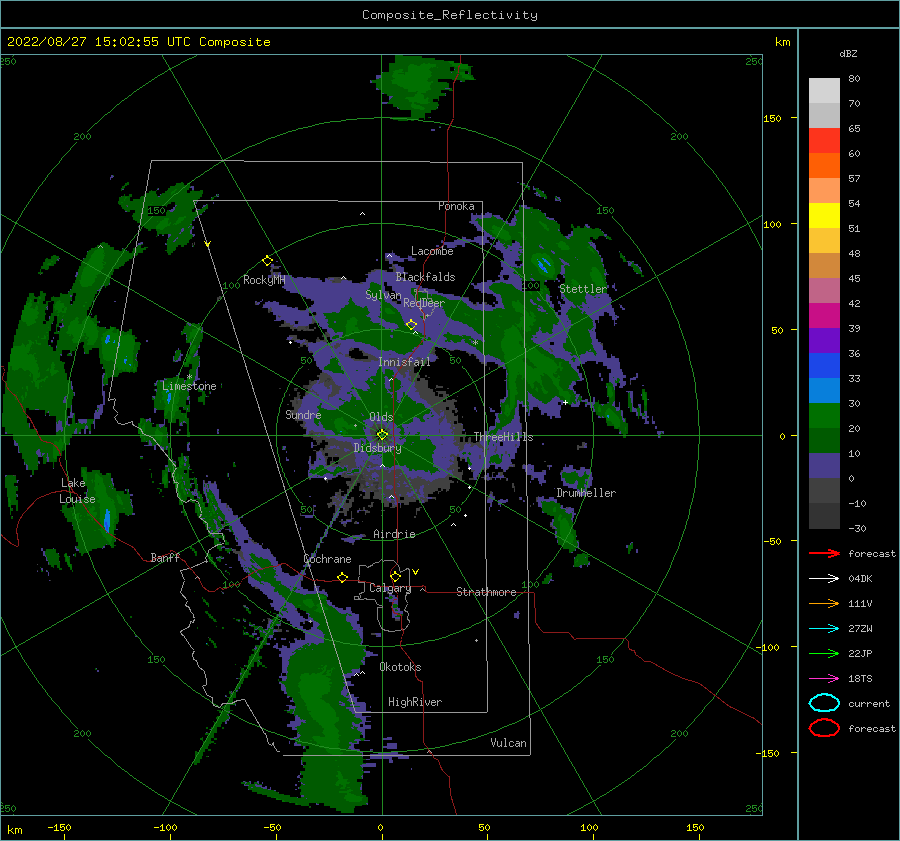Click the Olds city label
This screenshot has height=841, width=900.
381,417
